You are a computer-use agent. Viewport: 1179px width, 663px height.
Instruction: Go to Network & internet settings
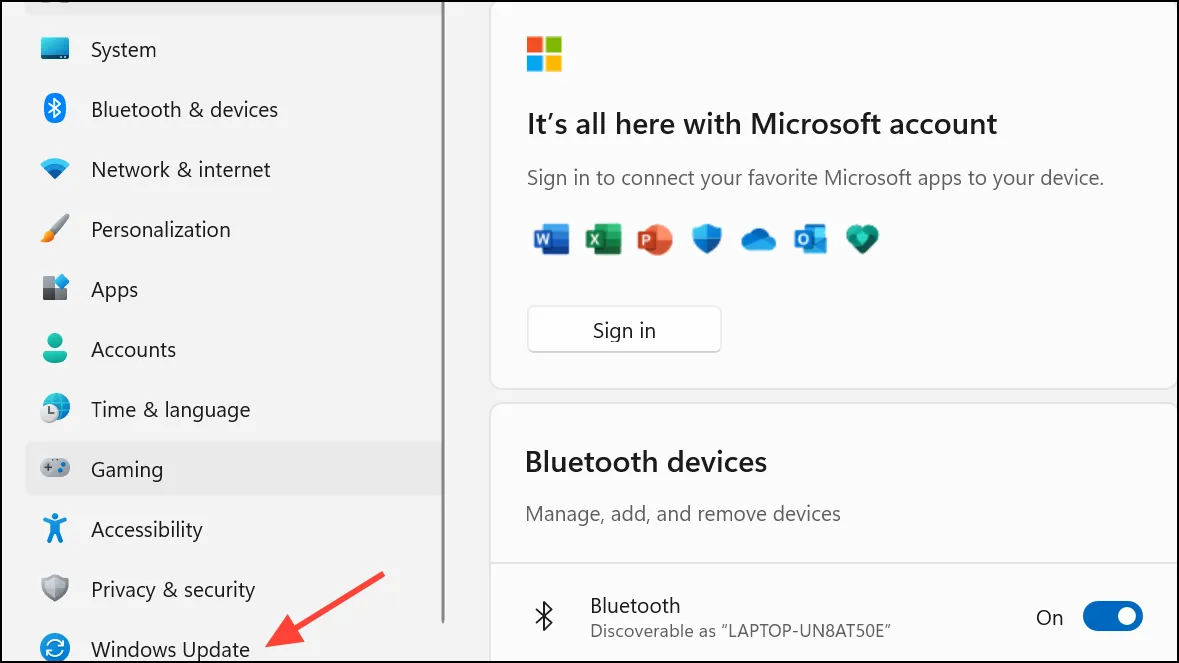(x=233, y=169)
